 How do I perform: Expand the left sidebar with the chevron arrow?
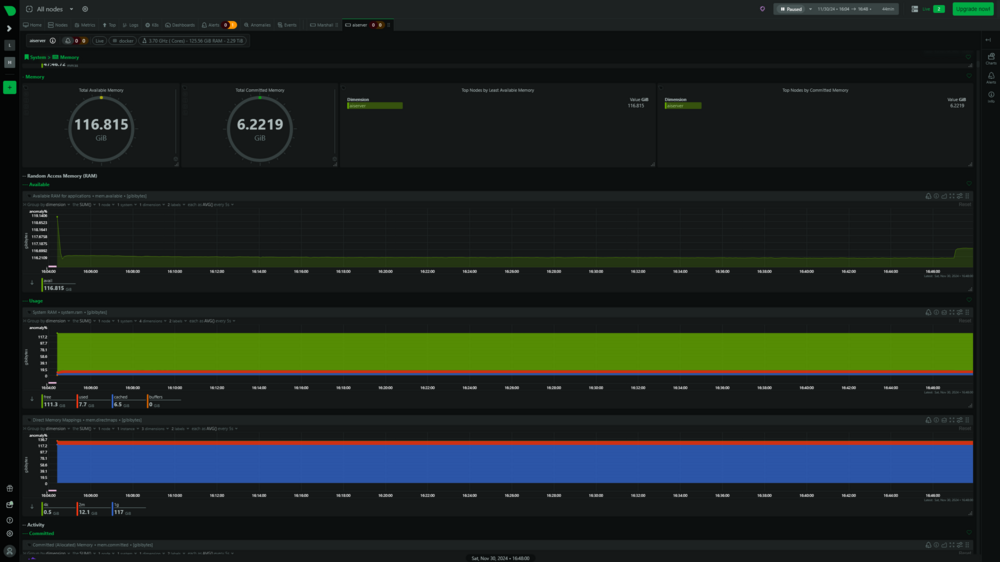tap(9, 29)
